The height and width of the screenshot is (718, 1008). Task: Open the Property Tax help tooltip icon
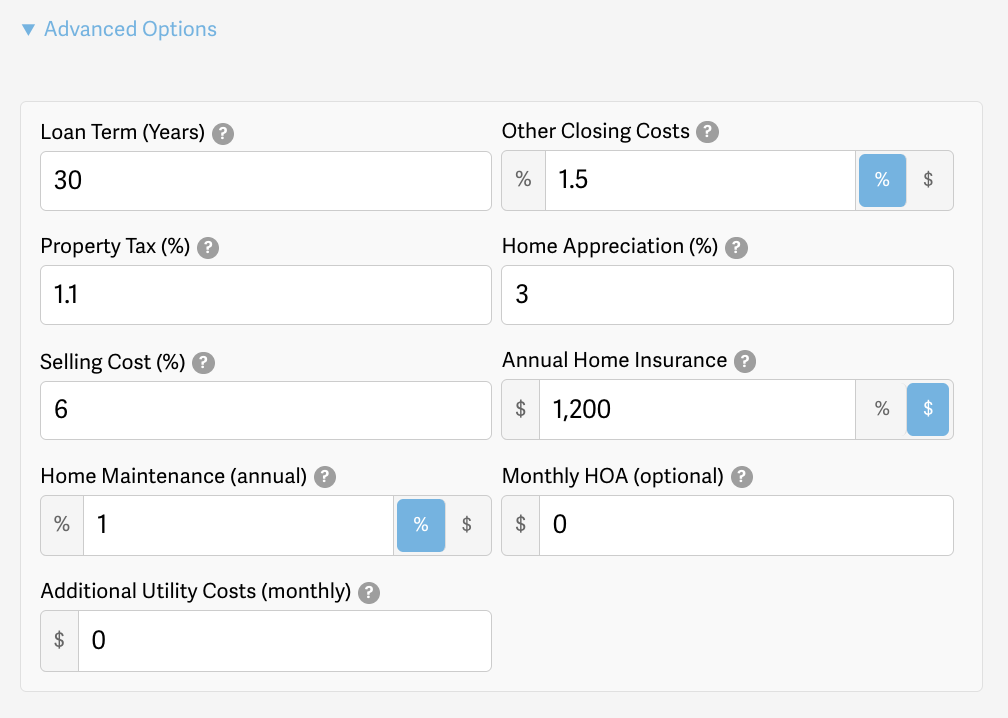click(x=208, y=248)
